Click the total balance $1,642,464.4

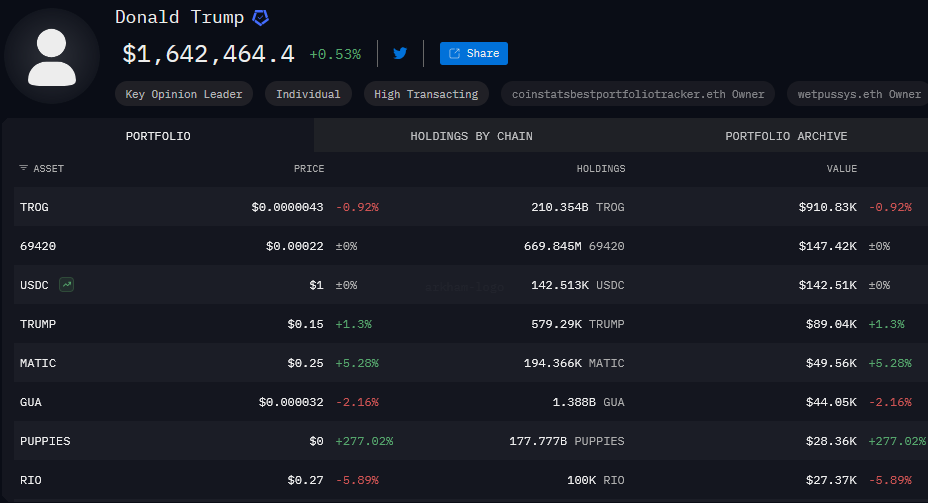tap(208, 54)
